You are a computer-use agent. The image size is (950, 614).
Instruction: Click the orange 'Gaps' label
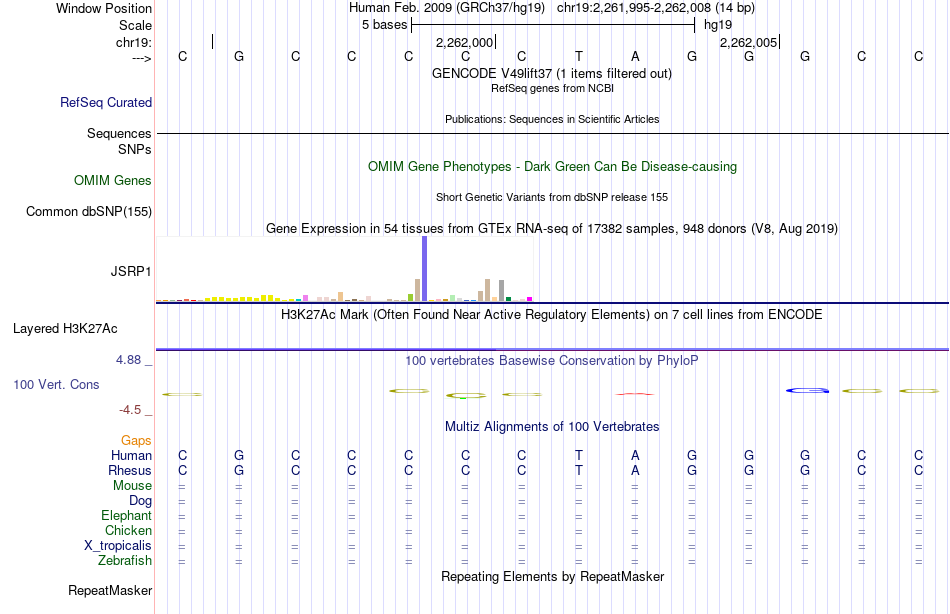pos(136,441)
